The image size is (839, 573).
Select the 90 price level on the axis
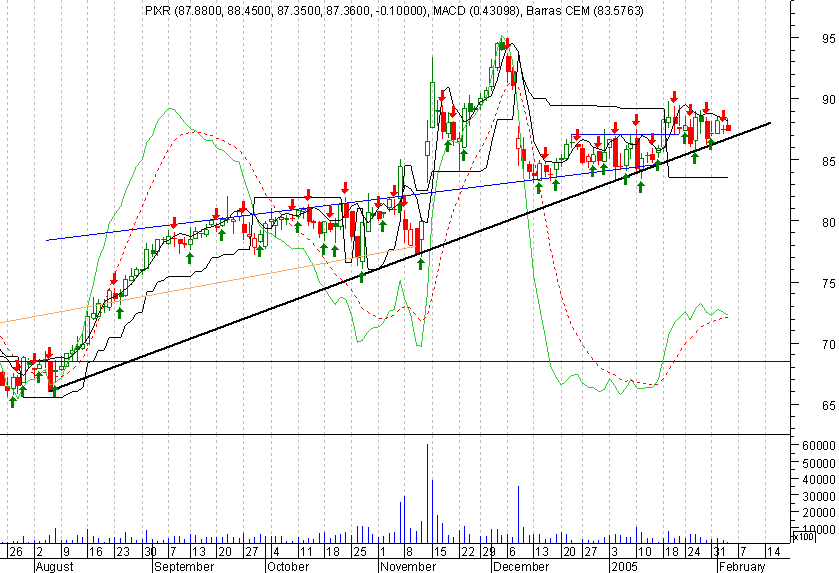(828, 100)
